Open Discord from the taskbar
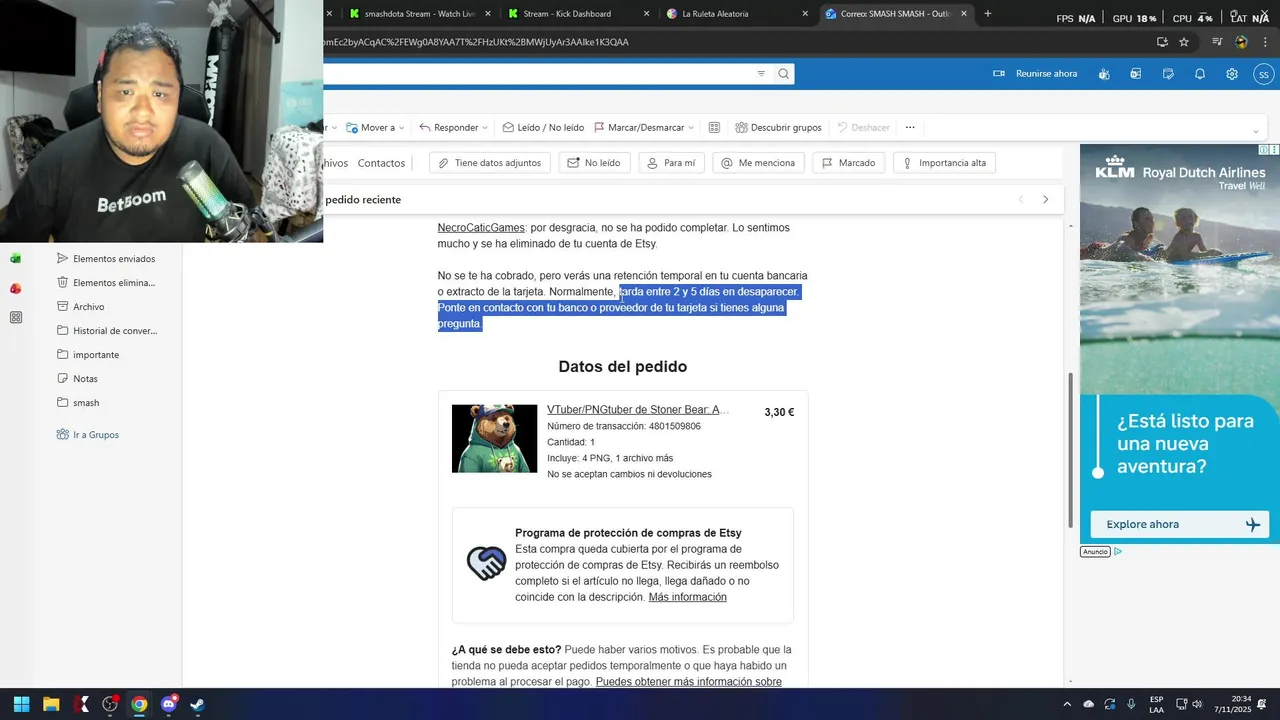Image resolution: width=1280 pixels, height=720 pixels. 168,704
